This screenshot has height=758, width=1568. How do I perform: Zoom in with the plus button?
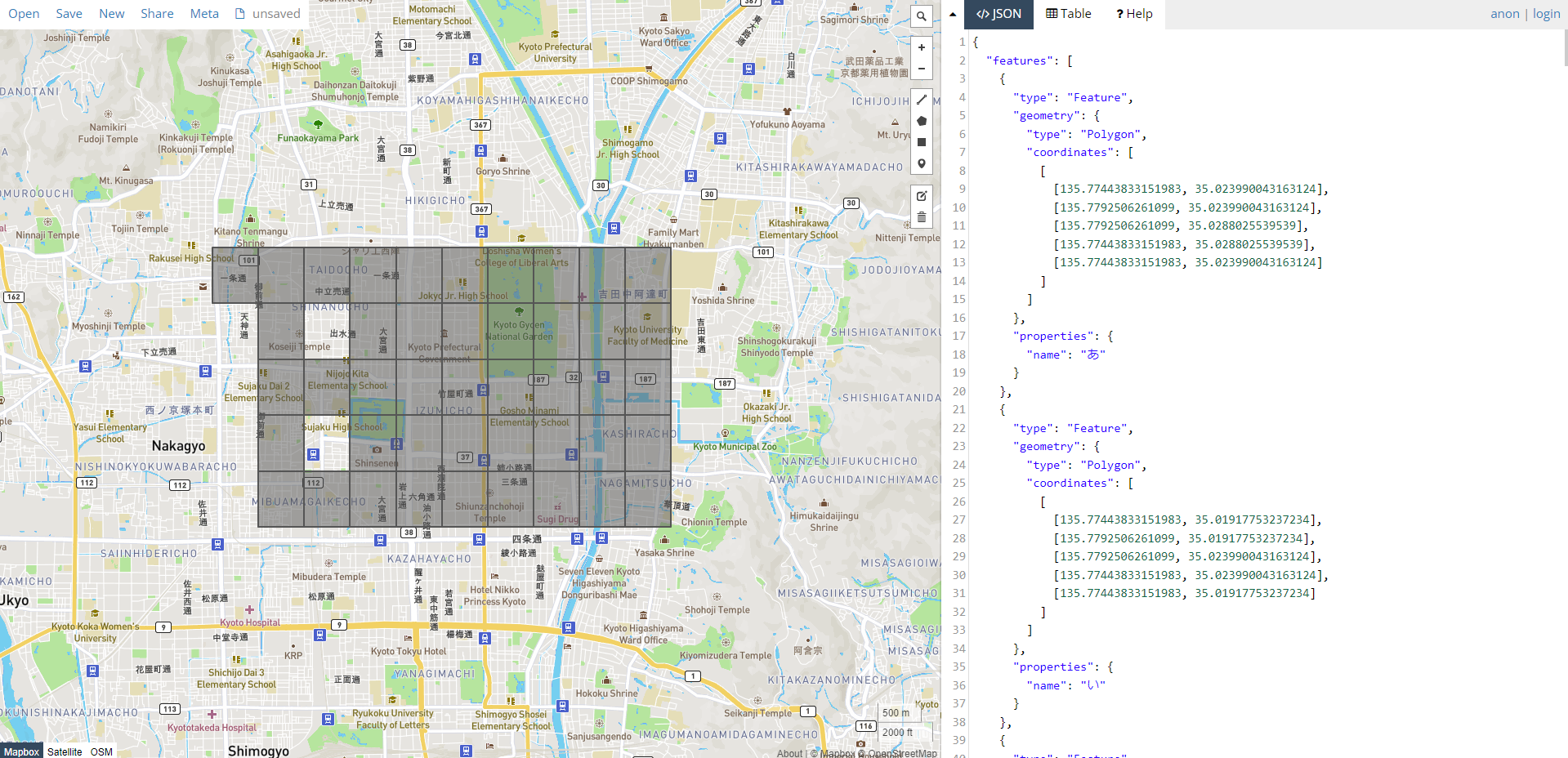pos(921,47)
